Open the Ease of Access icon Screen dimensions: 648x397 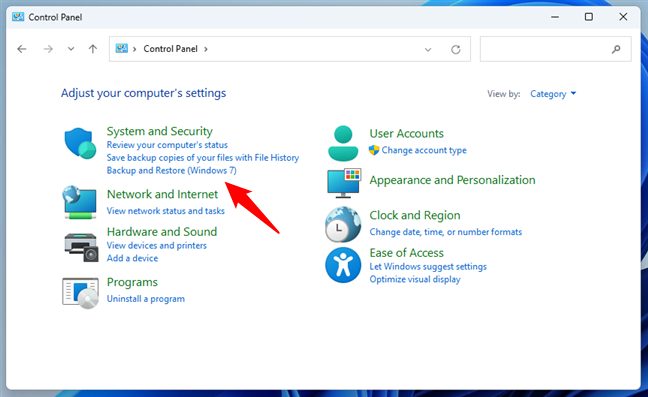[x=343, y=265]
